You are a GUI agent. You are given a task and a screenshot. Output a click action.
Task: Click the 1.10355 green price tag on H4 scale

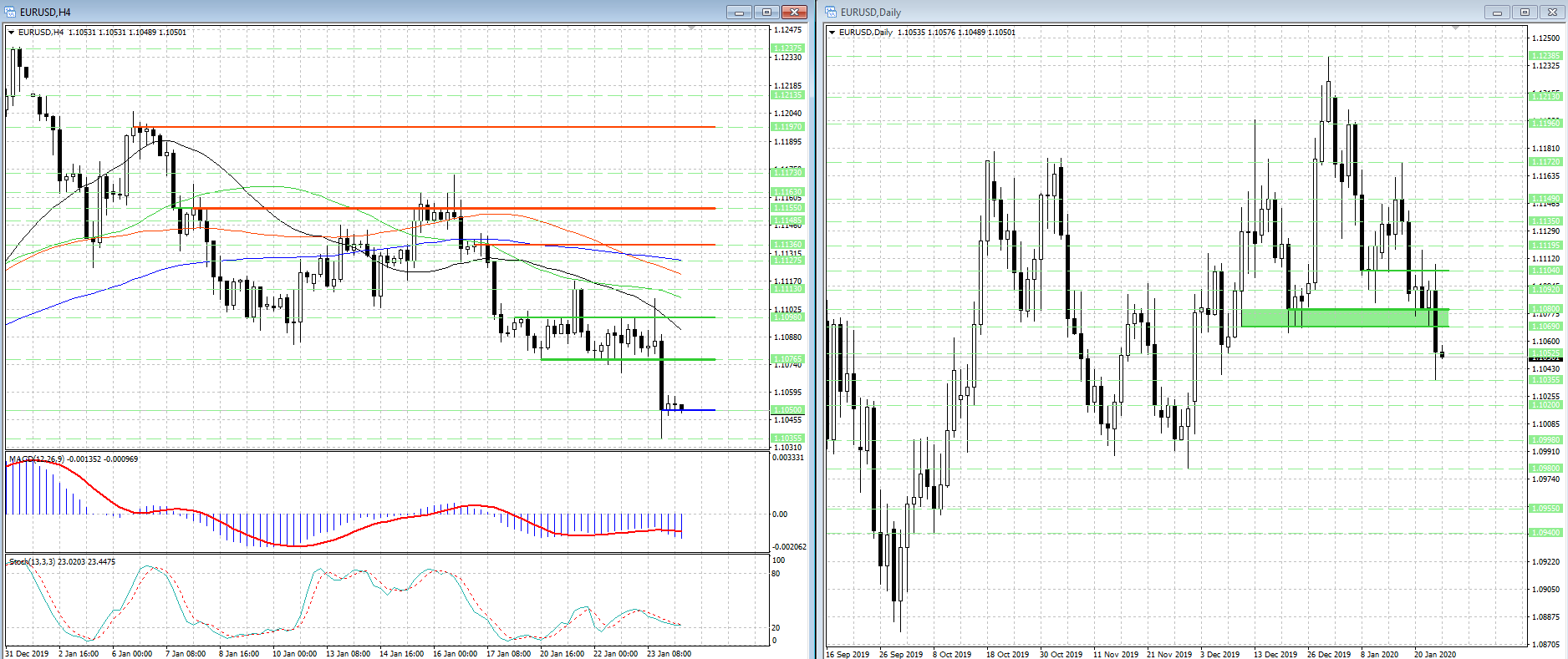pos(787,438)
